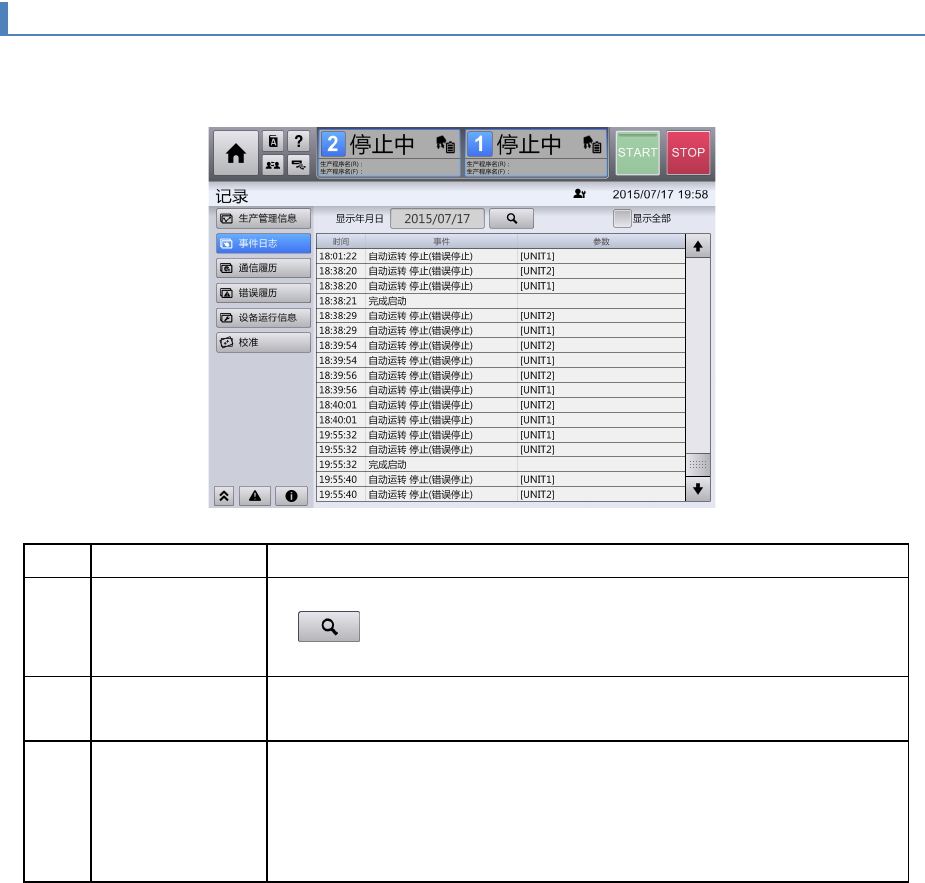The image size is (925, 883).
Task: Select the unit 2 停止中 status panel
Action: (x=389, y=153)
